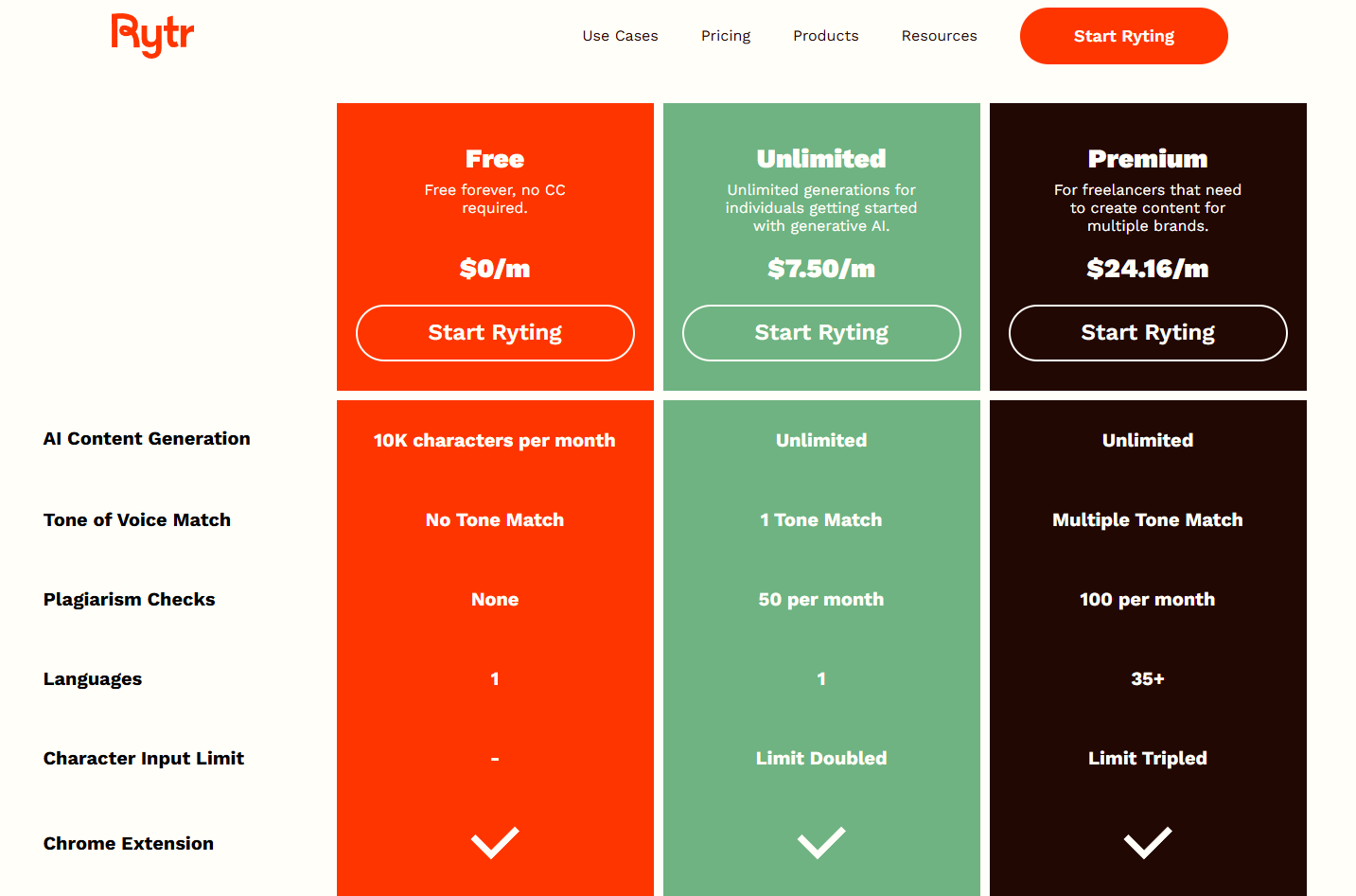Image resolution: width=1356 pixels, height=896 pixels.
Task: Click the AI Content Generation row label
Action: point(147,438)
